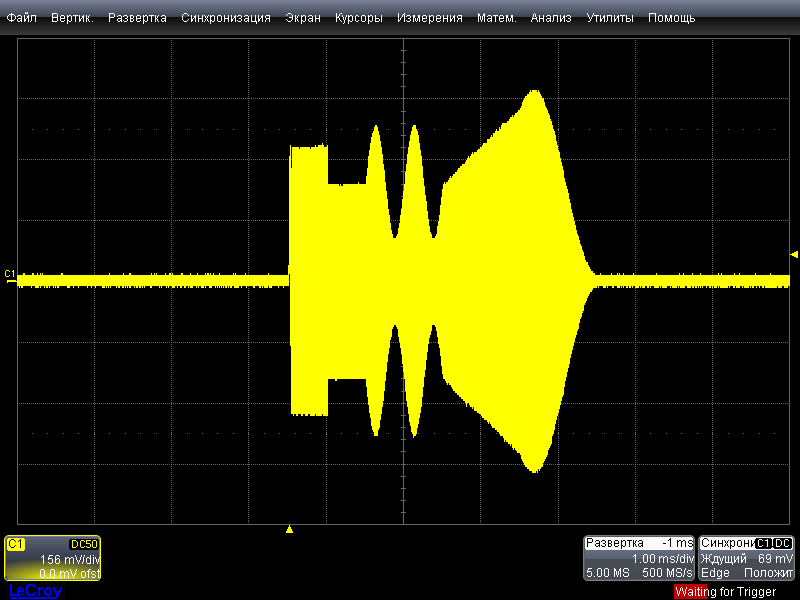Click the yellow C1 label in channel descriptor
This screenshot has width=800, height=600.
click(16, 543)
